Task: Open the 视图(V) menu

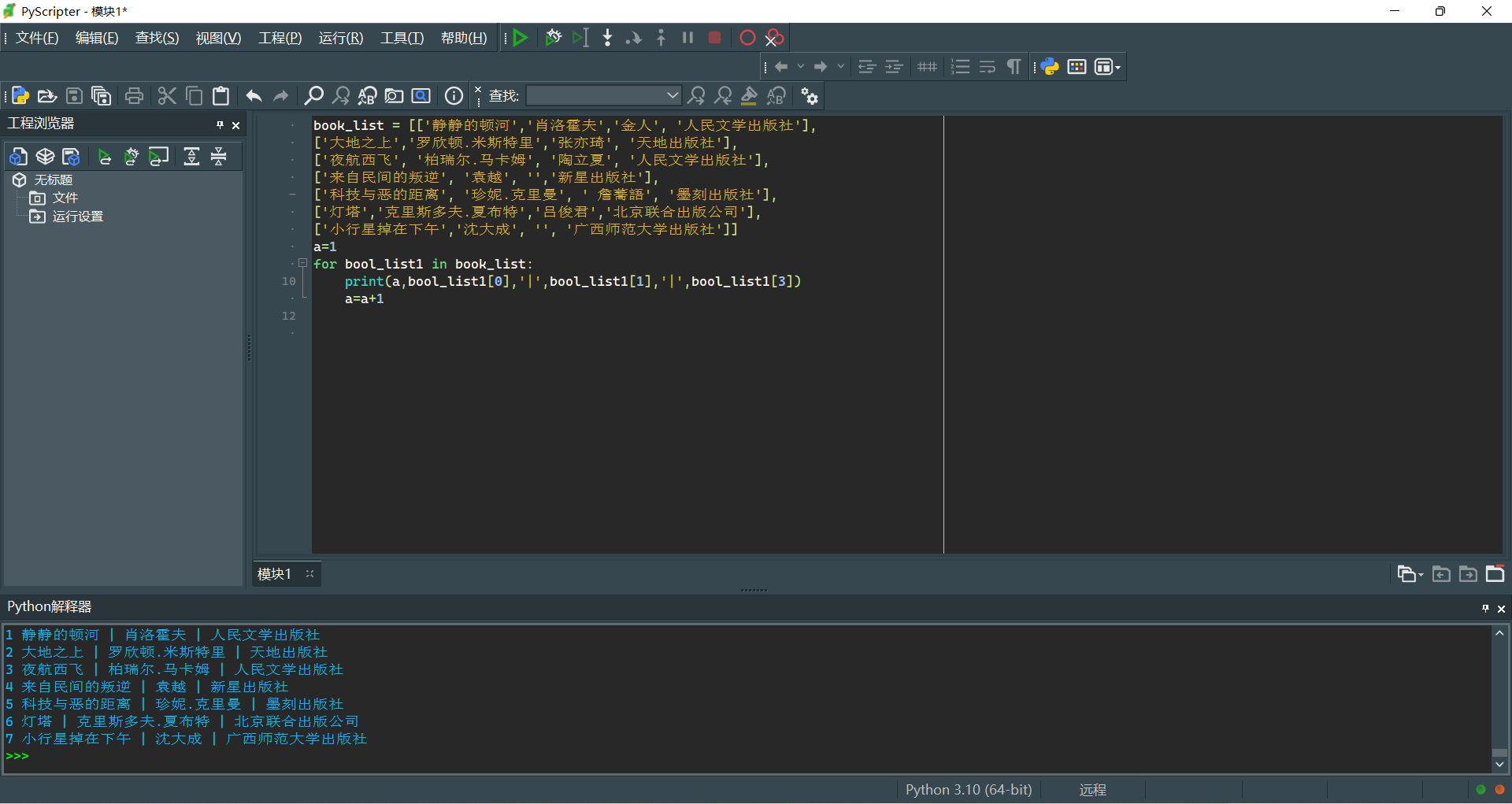Action: tap(218, 38)
